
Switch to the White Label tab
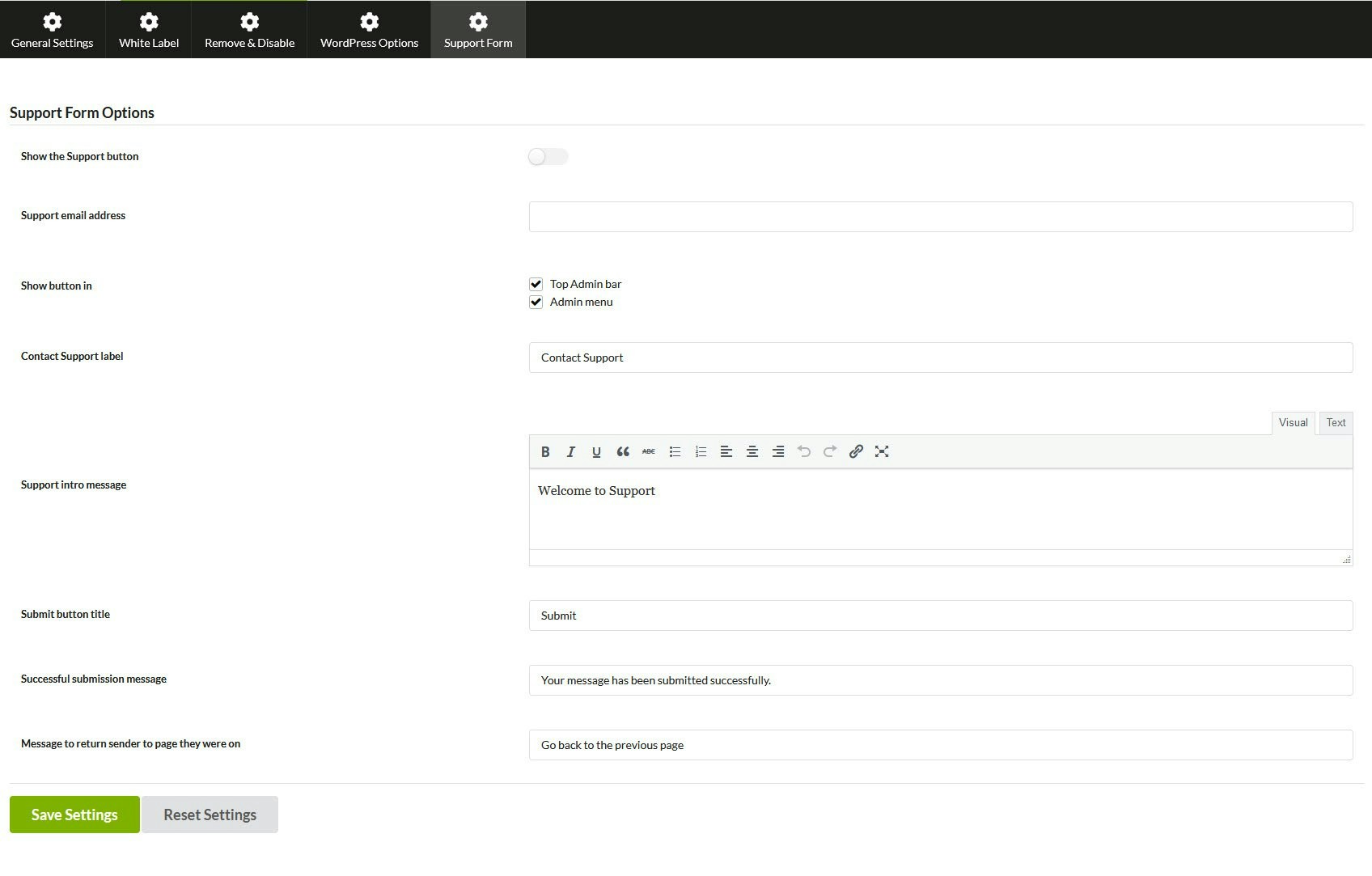[148, 29]
